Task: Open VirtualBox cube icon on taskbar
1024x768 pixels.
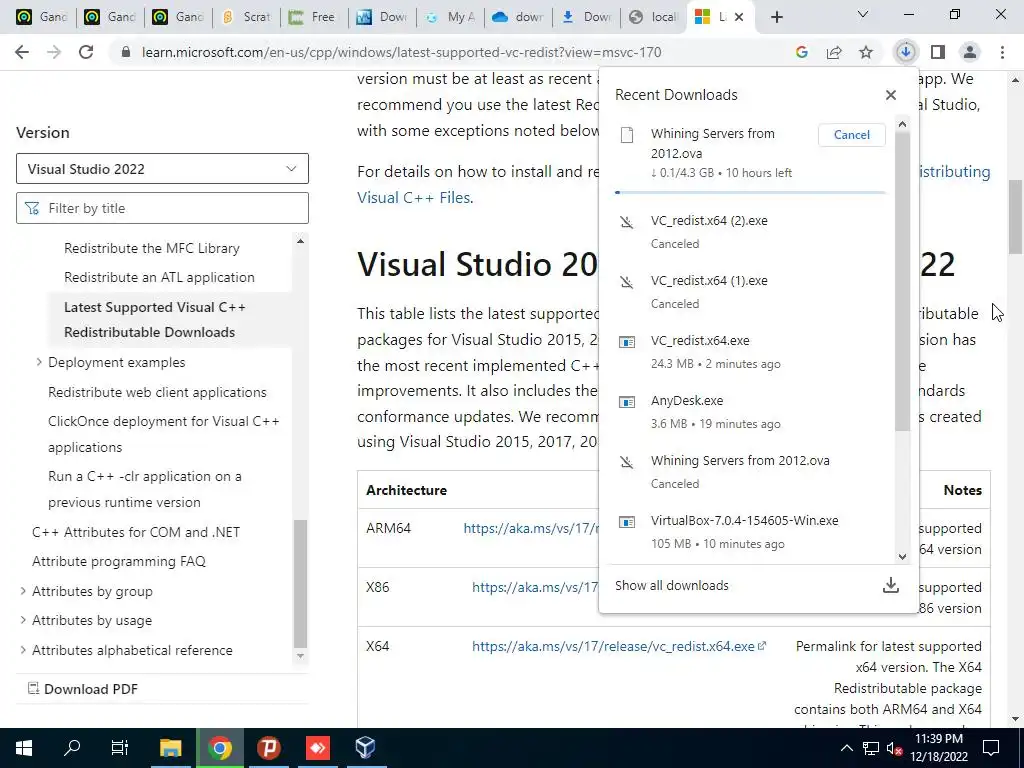Action: (365, 748)
